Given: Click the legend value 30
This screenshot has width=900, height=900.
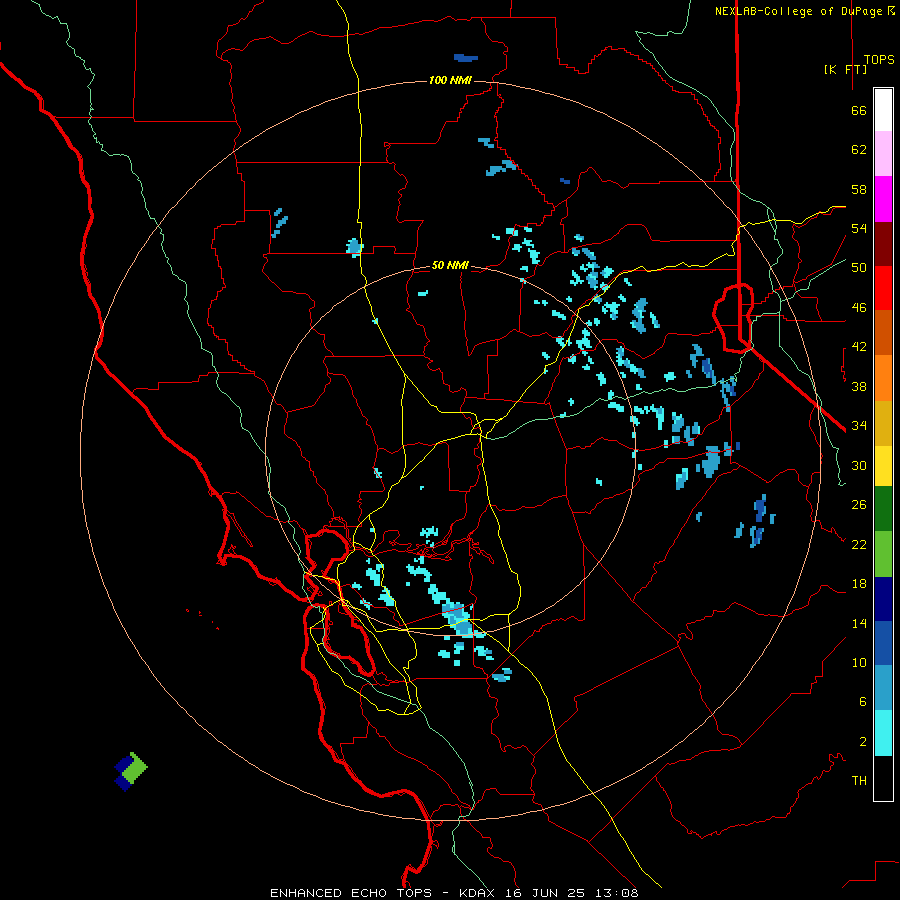Looking at the screenshot, I should point(859,465).
